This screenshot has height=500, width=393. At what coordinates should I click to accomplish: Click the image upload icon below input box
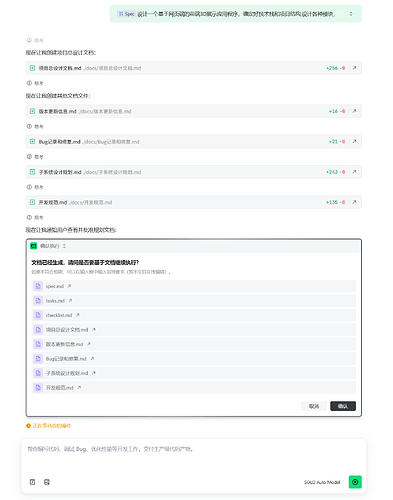[x=47, y=482]
